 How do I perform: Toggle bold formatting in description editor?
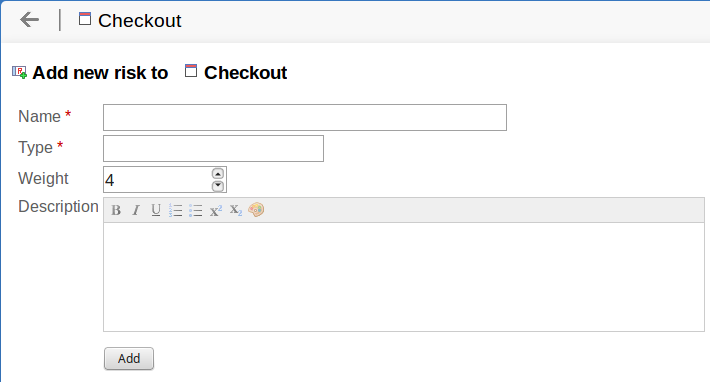click(116, 210)
